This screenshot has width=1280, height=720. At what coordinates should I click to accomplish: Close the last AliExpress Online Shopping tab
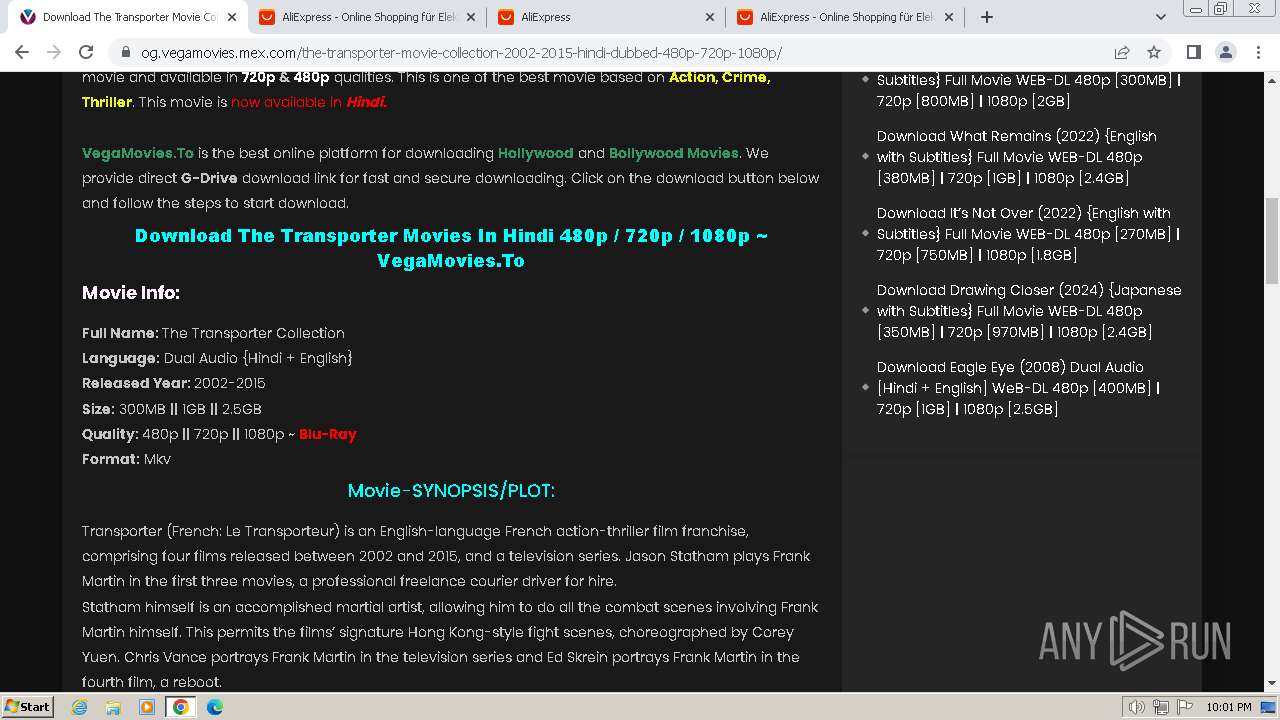[x=949, y=17]
